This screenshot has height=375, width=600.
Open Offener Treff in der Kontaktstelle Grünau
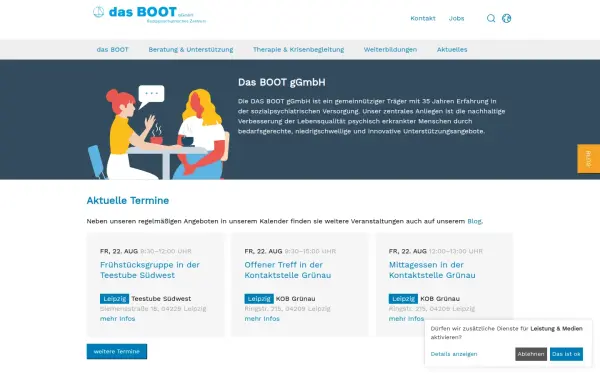coord(288,270)
